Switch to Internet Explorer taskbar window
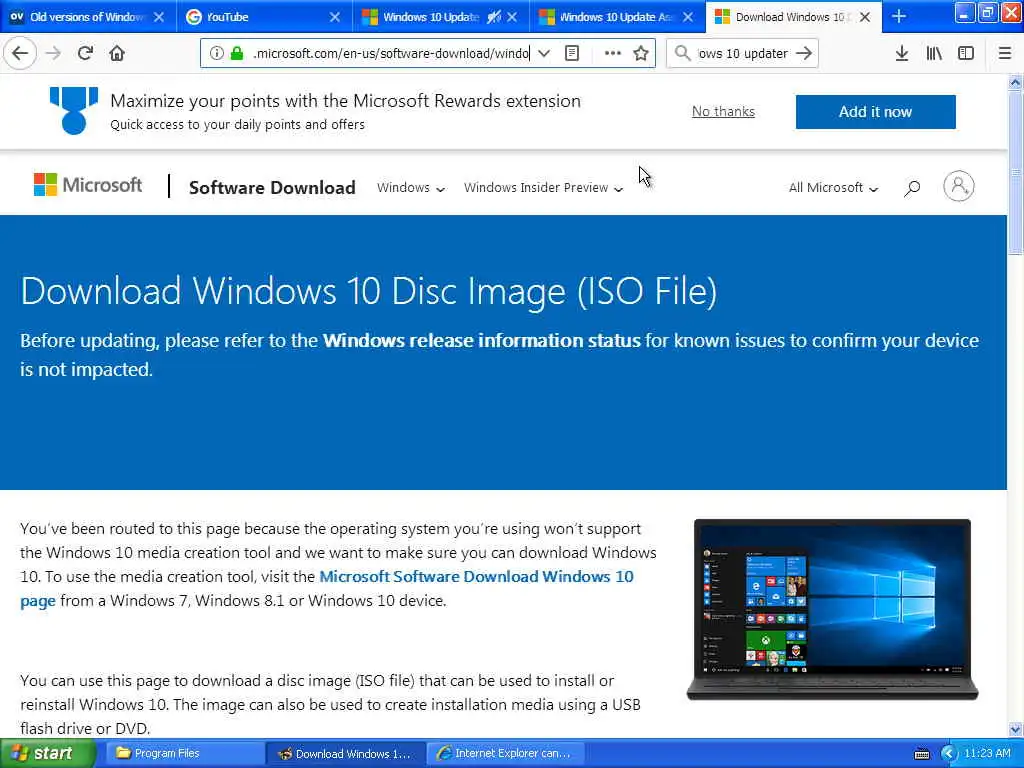This screenshot has height=768, width=1024. [505, 753]
